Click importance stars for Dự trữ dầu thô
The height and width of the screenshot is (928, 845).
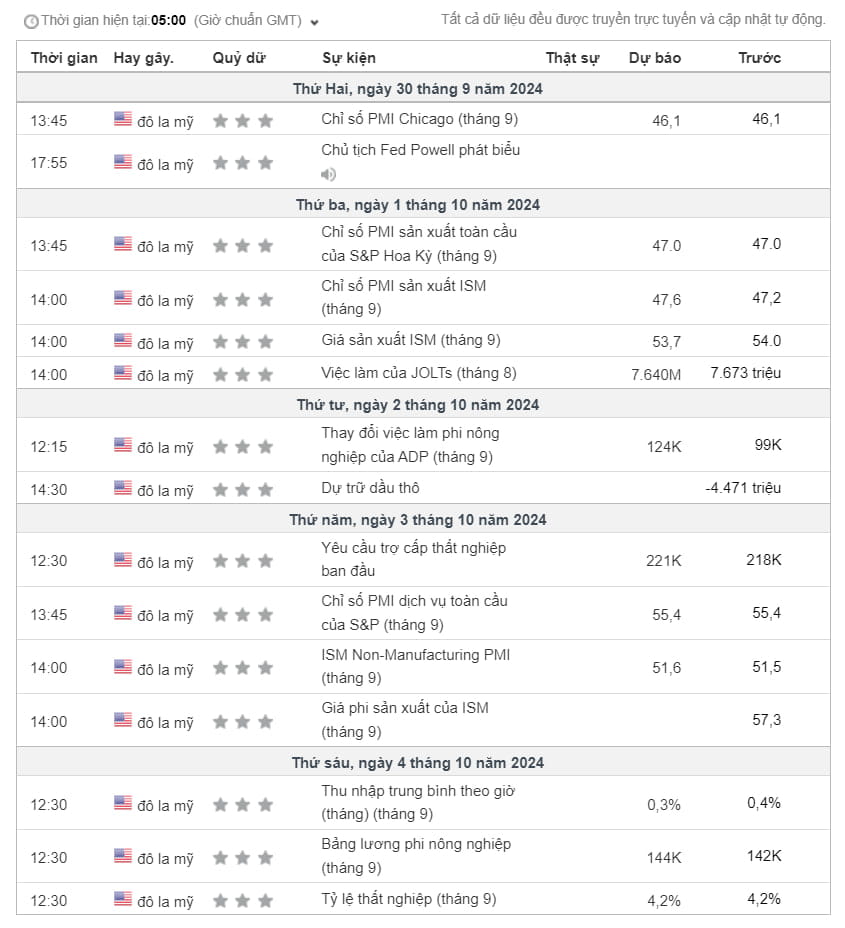242,490
